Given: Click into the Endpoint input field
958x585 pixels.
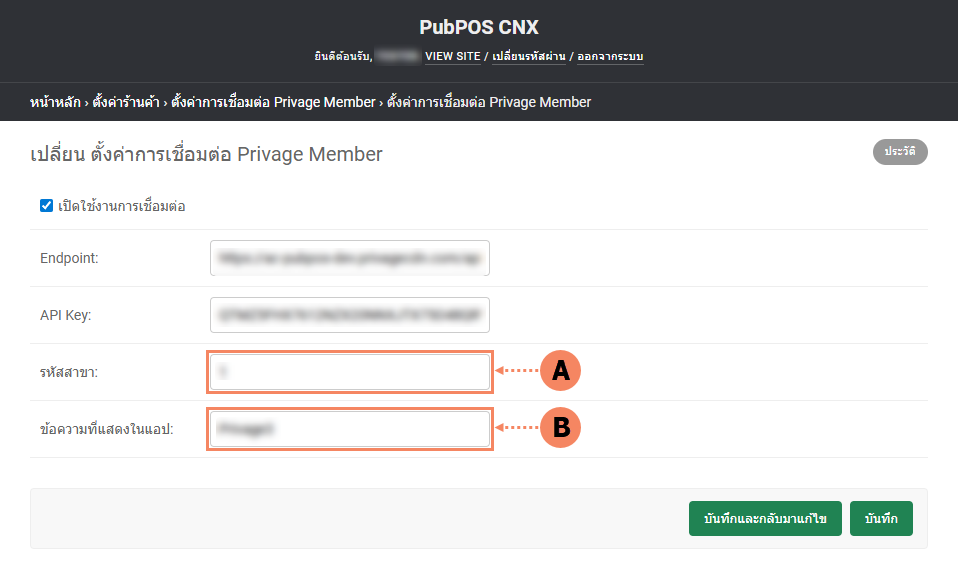Looking at the screenshot, I should pos(350,258).
